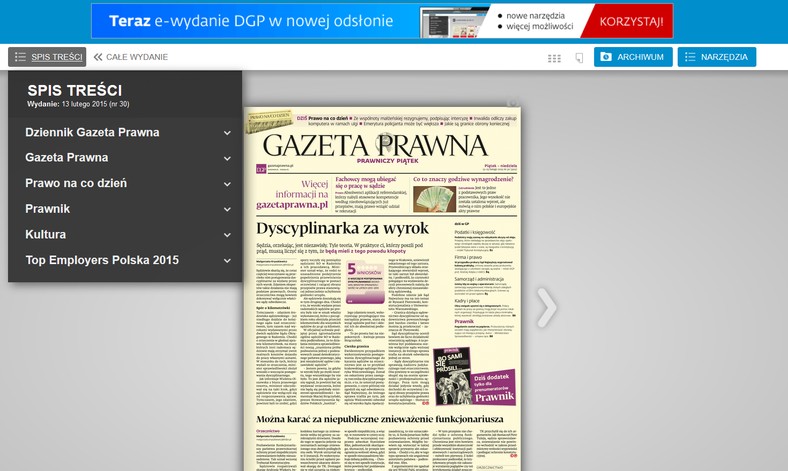Toggle the Spis treści table of contents button
Image resolution: width=788 pixels, height=471 pixels.
click(x=47, y=57)
